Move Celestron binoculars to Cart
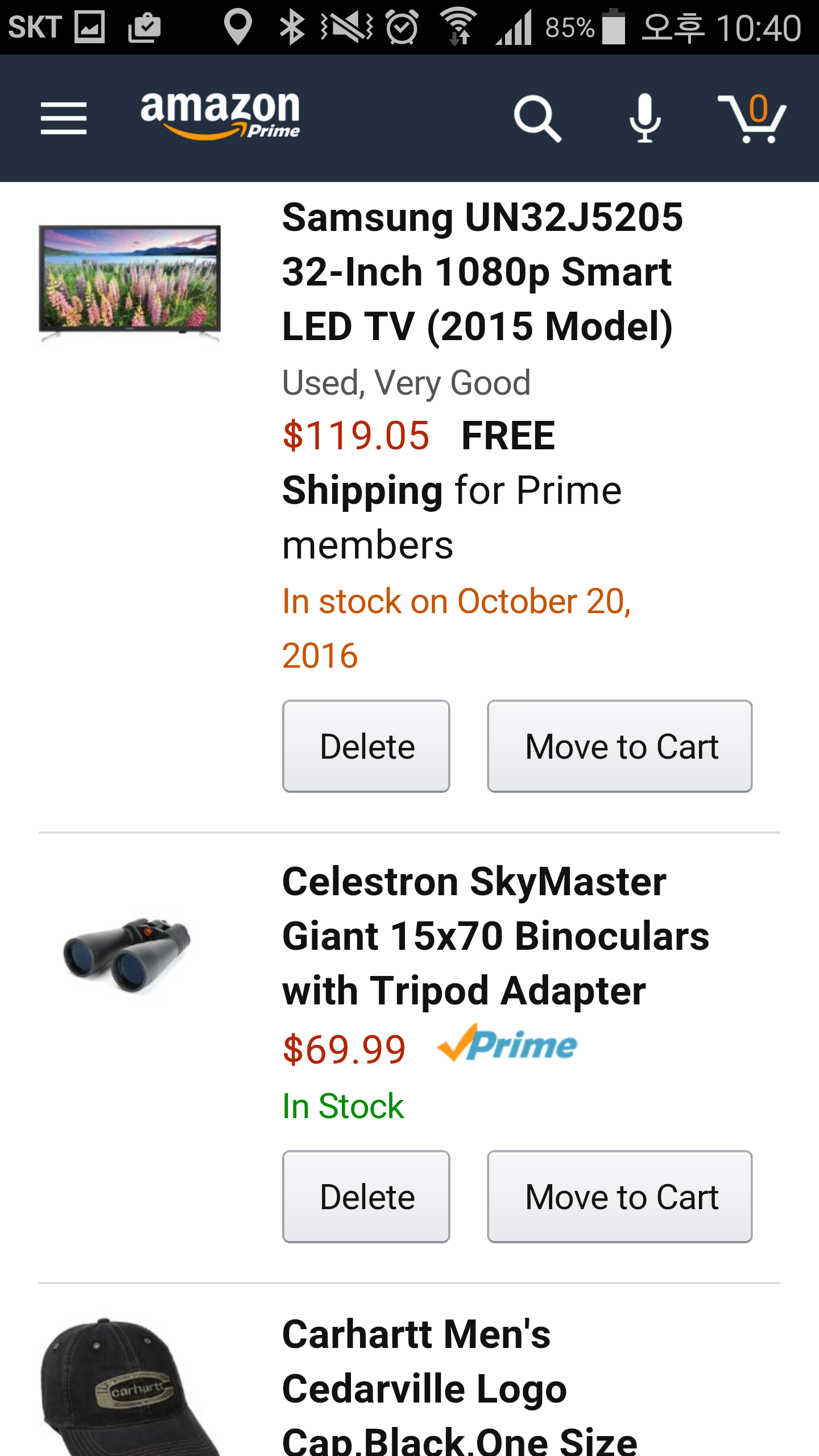This screenshot has height=1456, width=819. [x=620, y=1197]
